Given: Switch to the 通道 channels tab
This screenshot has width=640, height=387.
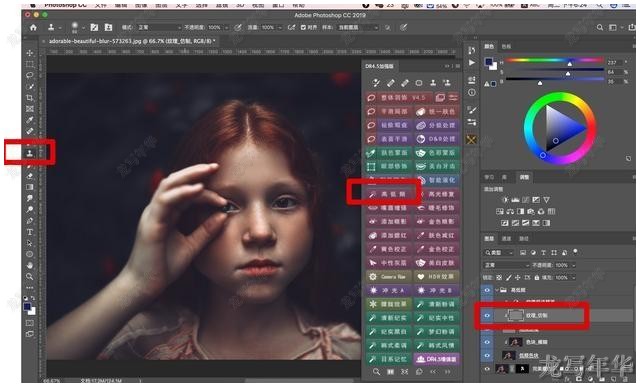Looking at the screenshot, I should [506, 239].
